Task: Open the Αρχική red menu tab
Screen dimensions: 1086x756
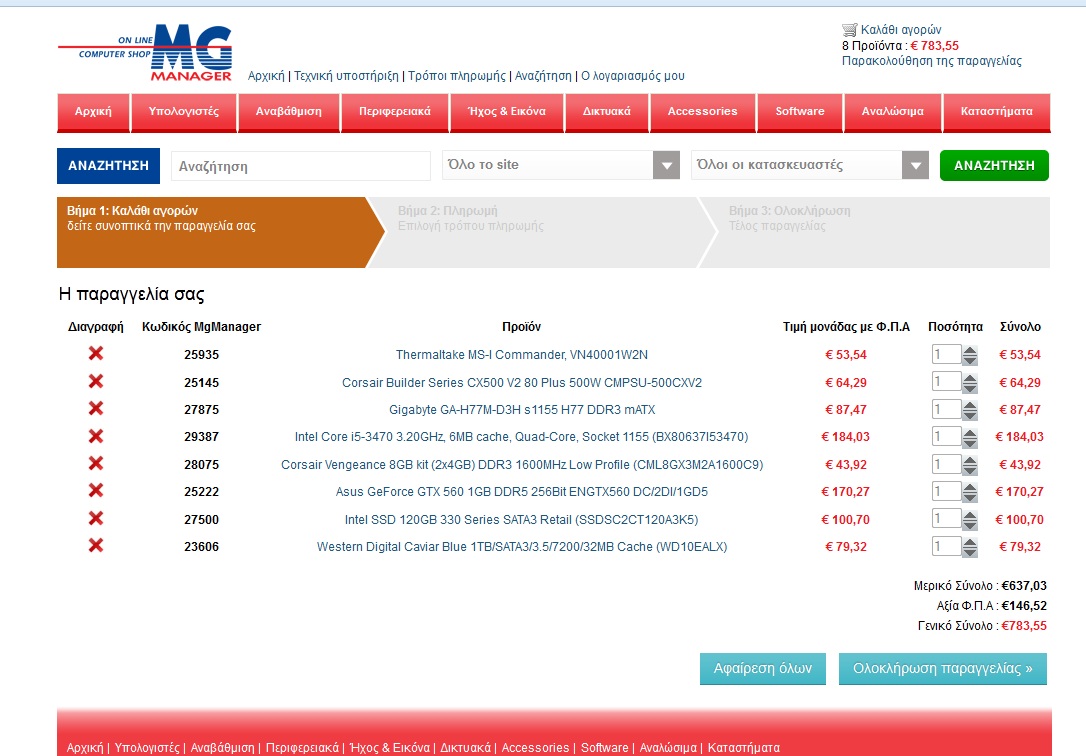Action: [94, 112]
